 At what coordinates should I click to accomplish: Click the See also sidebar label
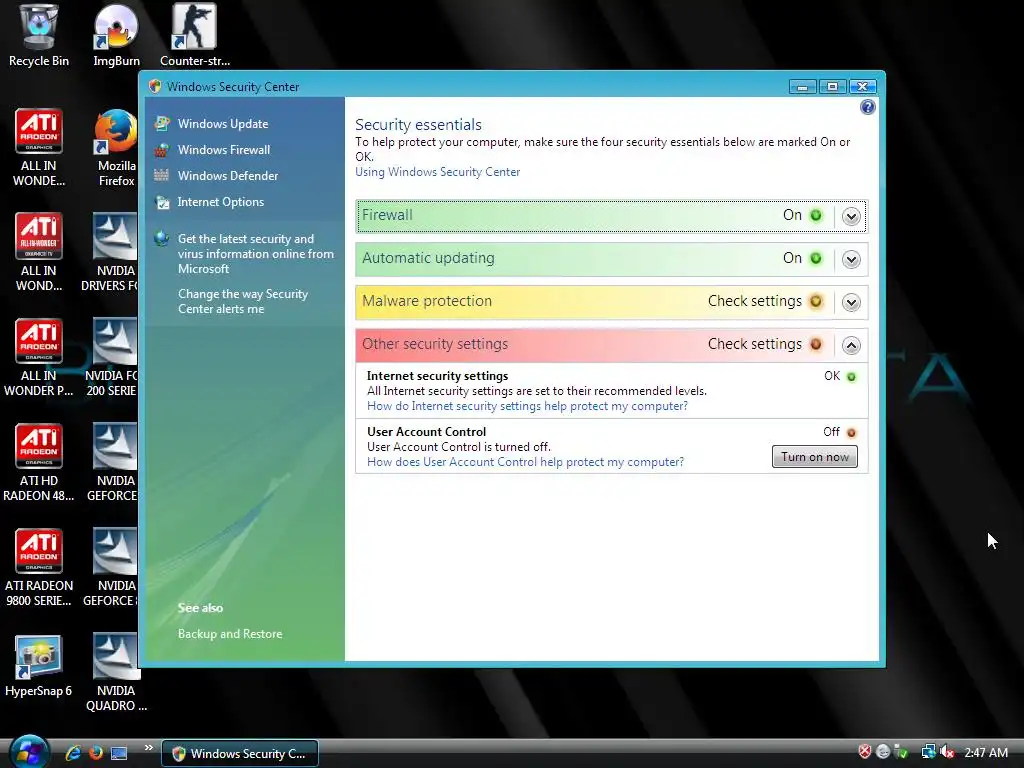tap(200, 607)
